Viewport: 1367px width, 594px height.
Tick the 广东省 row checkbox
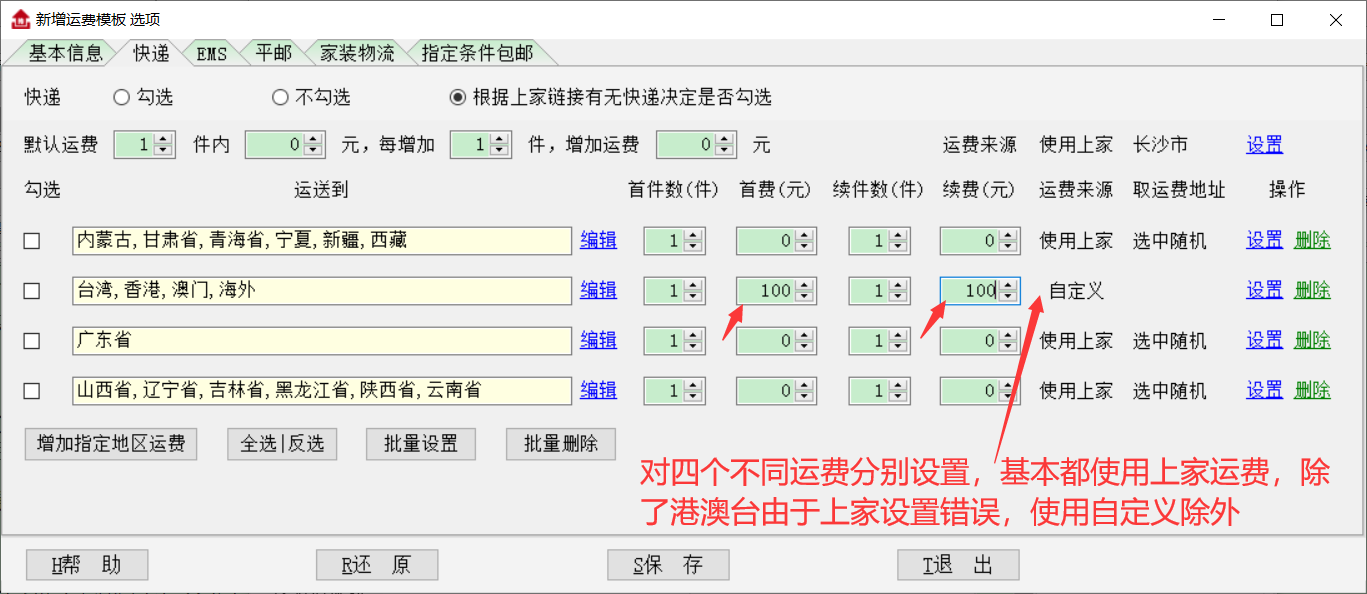[x=32, y=341]
